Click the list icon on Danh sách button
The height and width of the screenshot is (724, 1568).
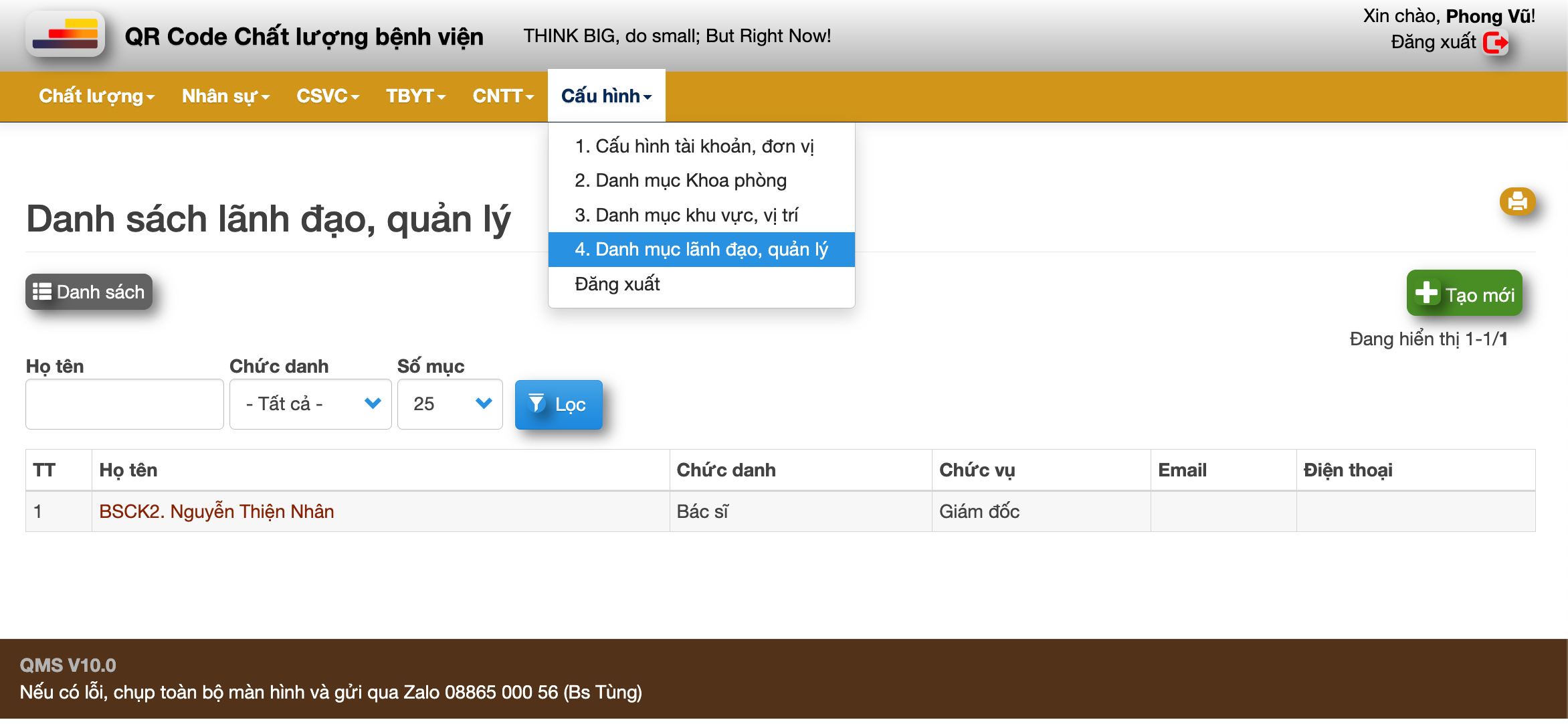(x=42, y=292)
